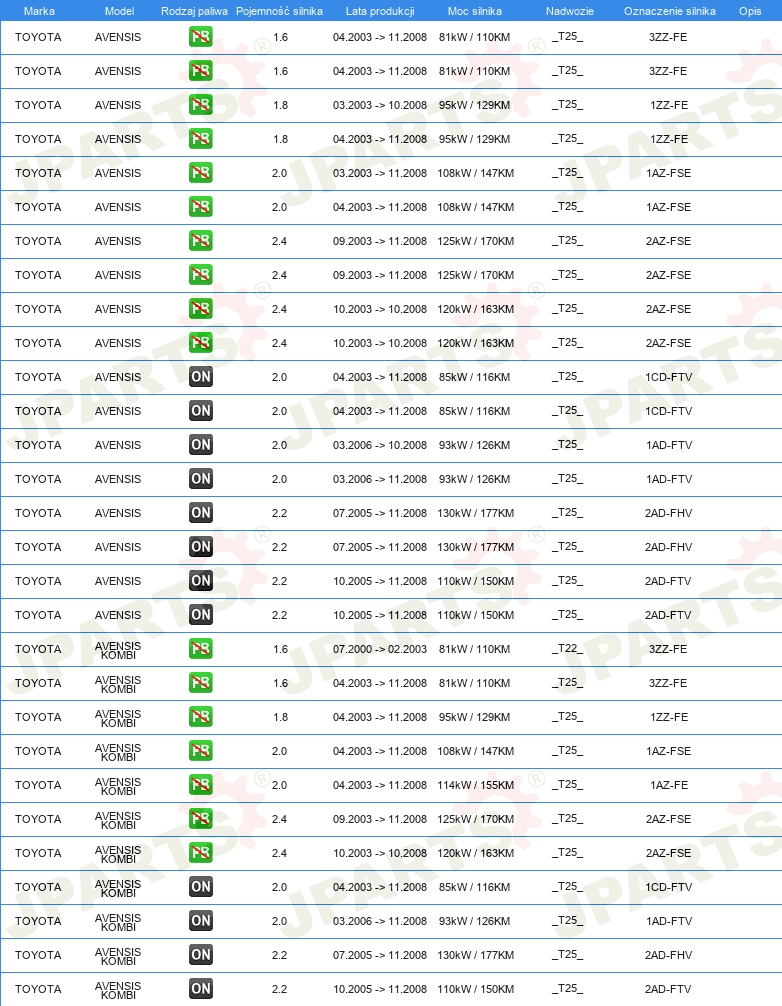Select engine code 1AZ-FE in Kombi row

pos(669,785)
